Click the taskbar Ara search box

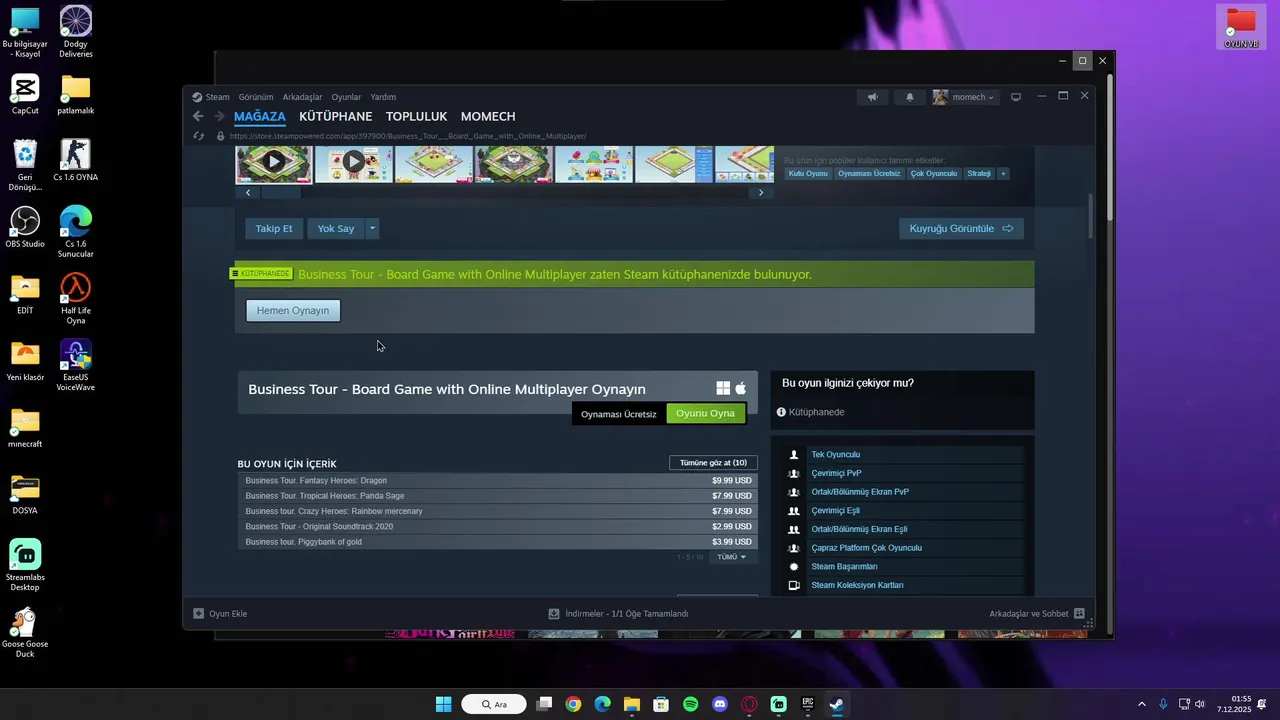click(494, 704)
